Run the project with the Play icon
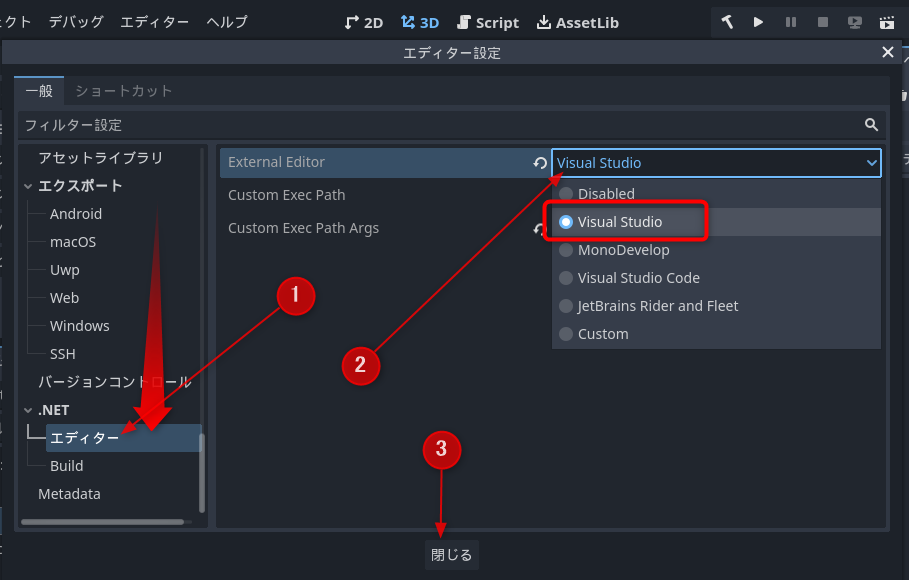Viewport: 909px width, 580px height. pos(759,22)
